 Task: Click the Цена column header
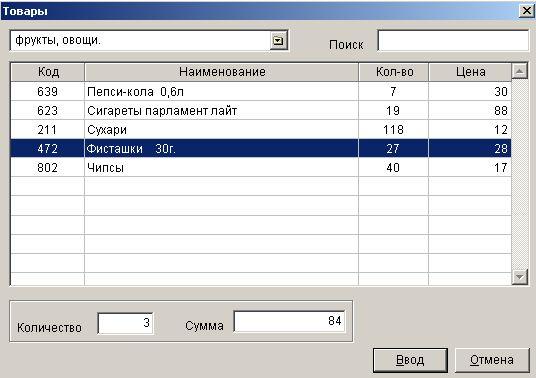coord(470,72)
